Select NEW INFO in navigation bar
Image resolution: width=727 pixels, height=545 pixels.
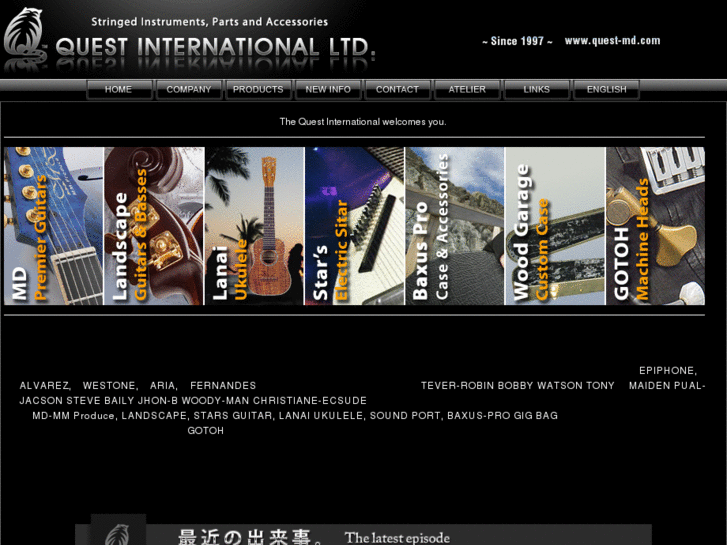[328, 90]
